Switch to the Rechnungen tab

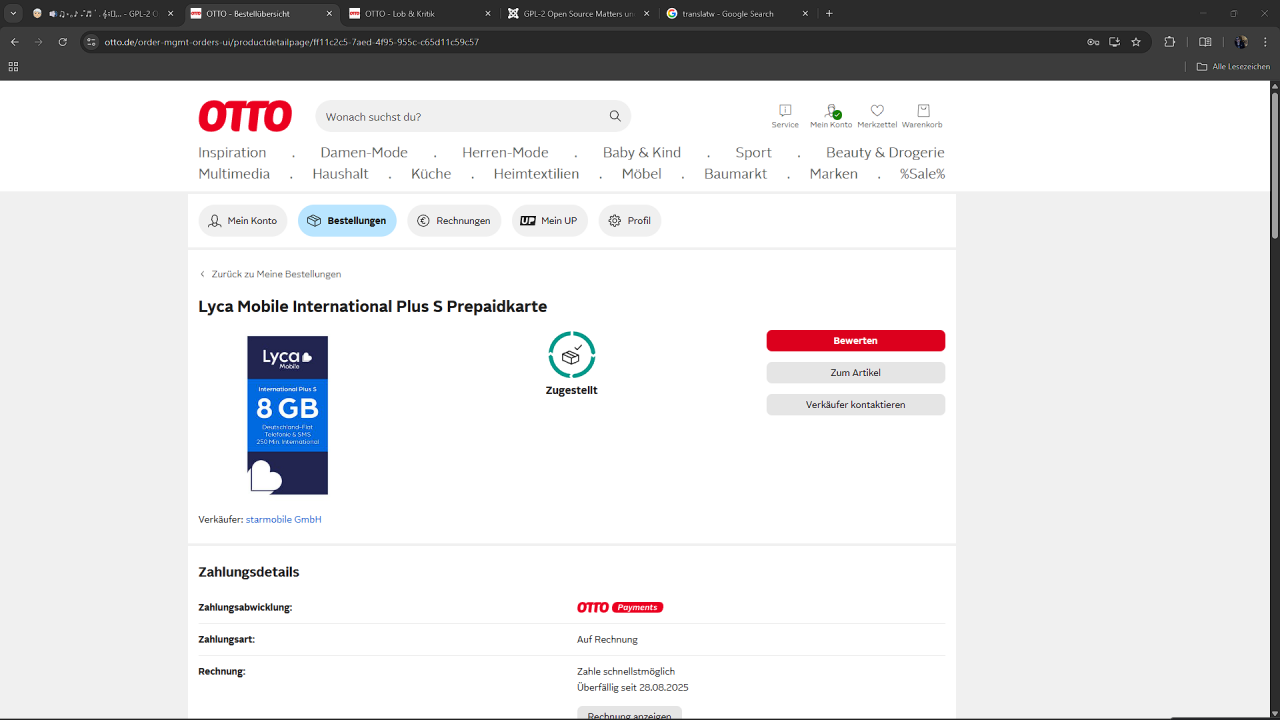(454, 221)
